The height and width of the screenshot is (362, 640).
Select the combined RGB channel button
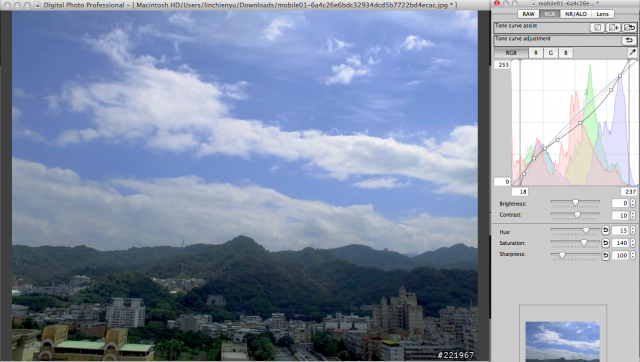pyautogui.click(x=511, y=53)
